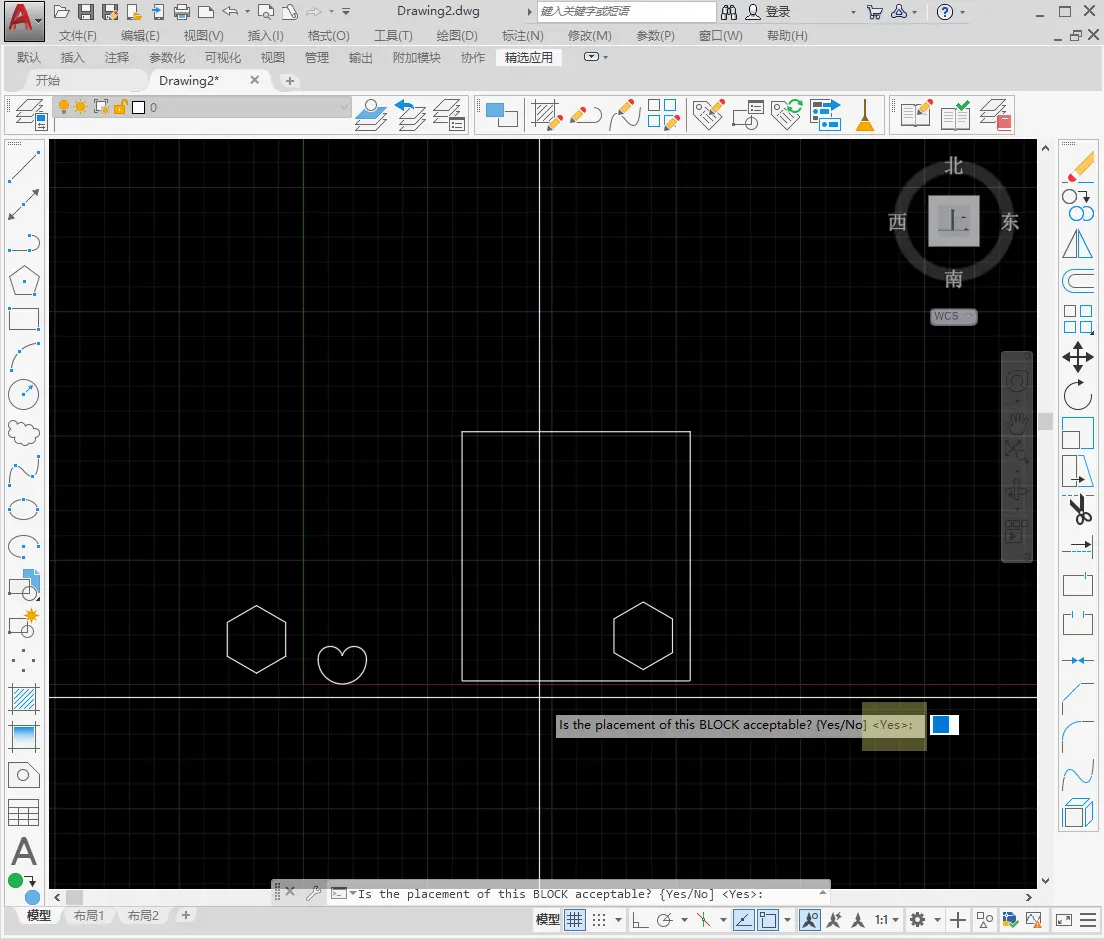Select the Move tool in modify toolbar
This screenshot has width=1104, height=939.
coord(1077,357)
